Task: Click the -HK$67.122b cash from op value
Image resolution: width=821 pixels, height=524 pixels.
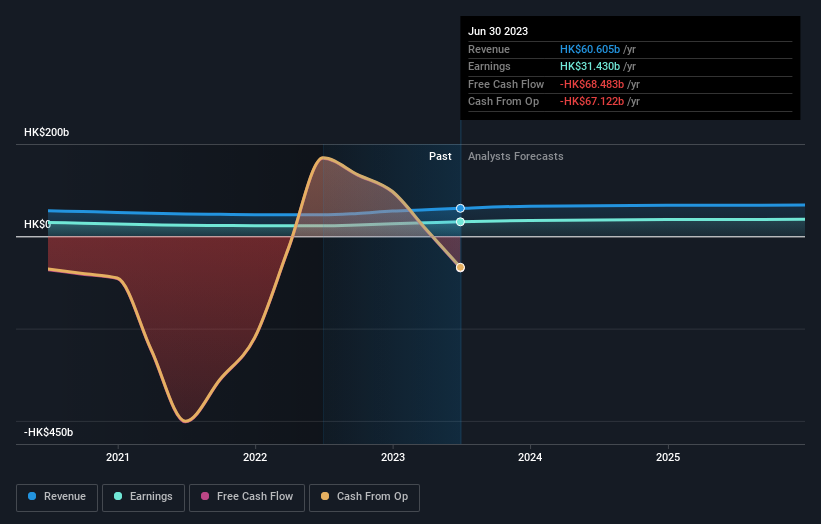Action: (x=592, y=102)
